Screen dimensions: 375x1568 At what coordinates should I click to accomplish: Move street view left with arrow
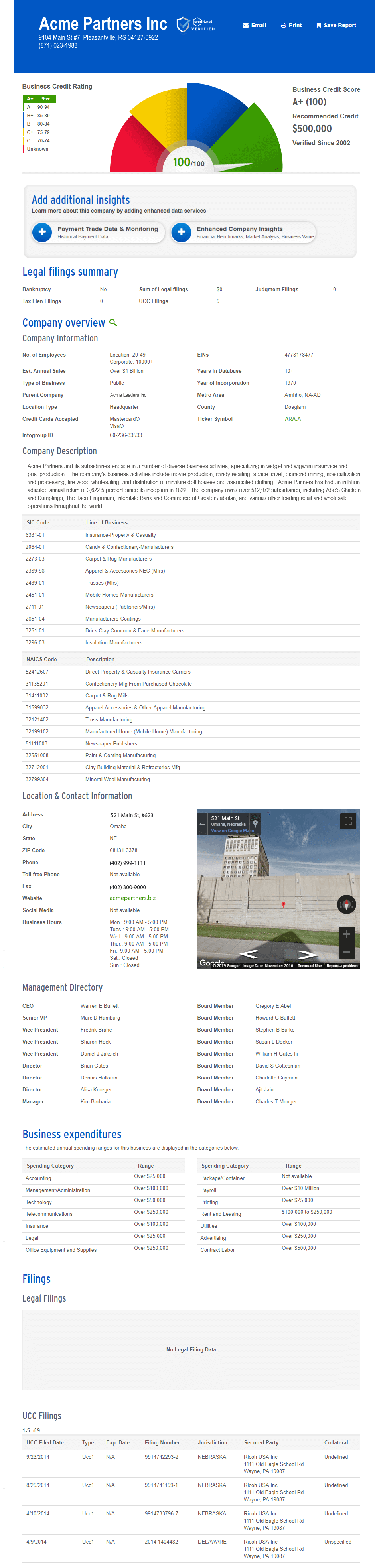click(249, 954)
